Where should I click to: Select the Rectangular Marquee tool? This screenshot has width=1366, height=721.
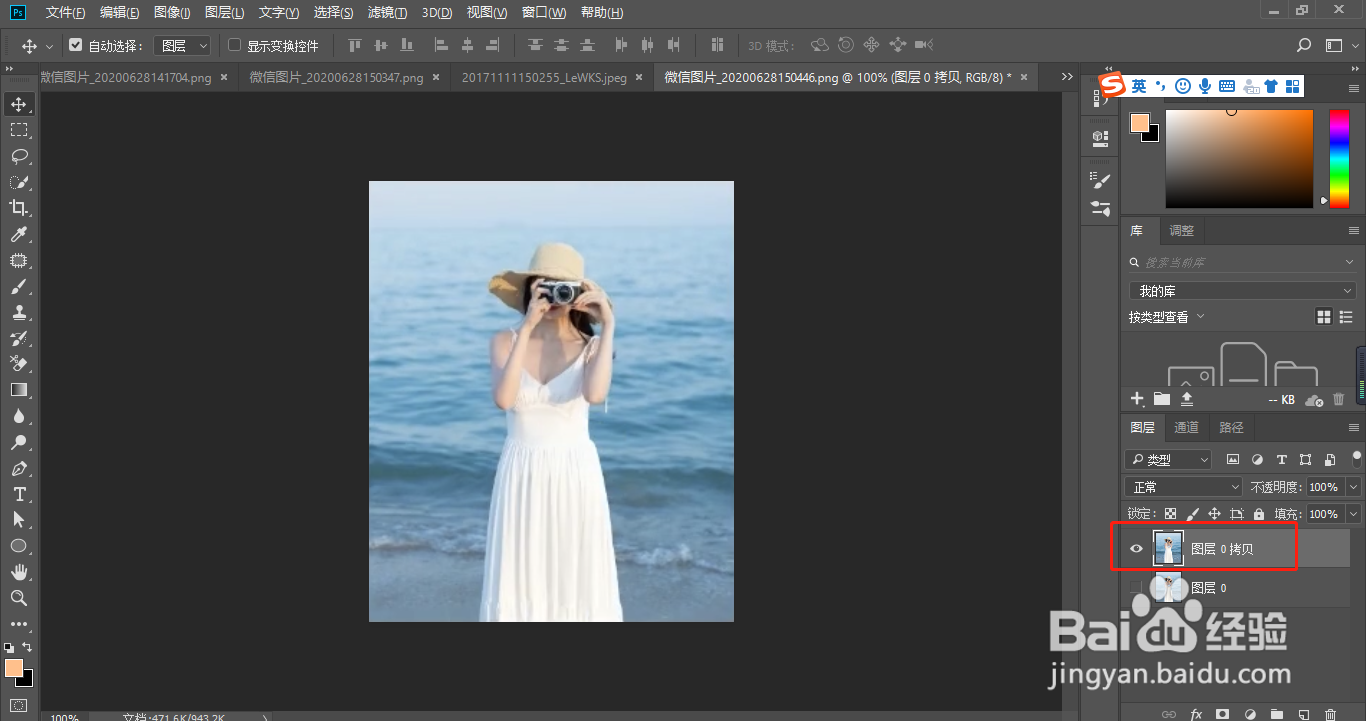click(x=19, y=130)
